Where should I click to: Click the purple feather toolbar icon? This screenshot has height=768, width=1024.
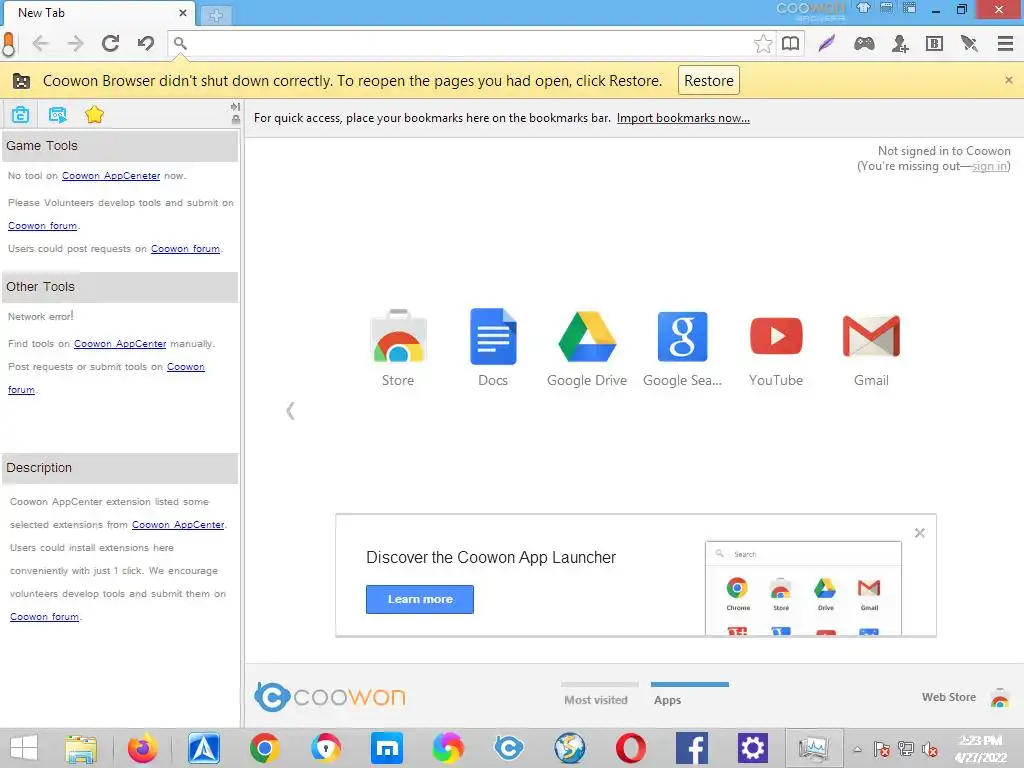827,44
